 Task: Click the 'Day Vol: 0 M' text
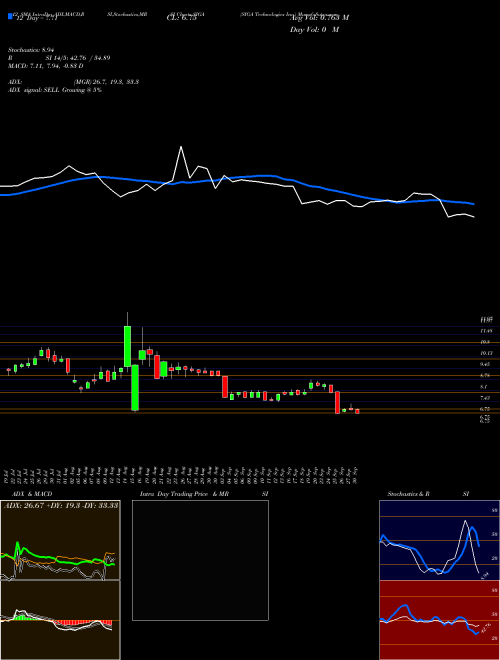click(314, 30)
